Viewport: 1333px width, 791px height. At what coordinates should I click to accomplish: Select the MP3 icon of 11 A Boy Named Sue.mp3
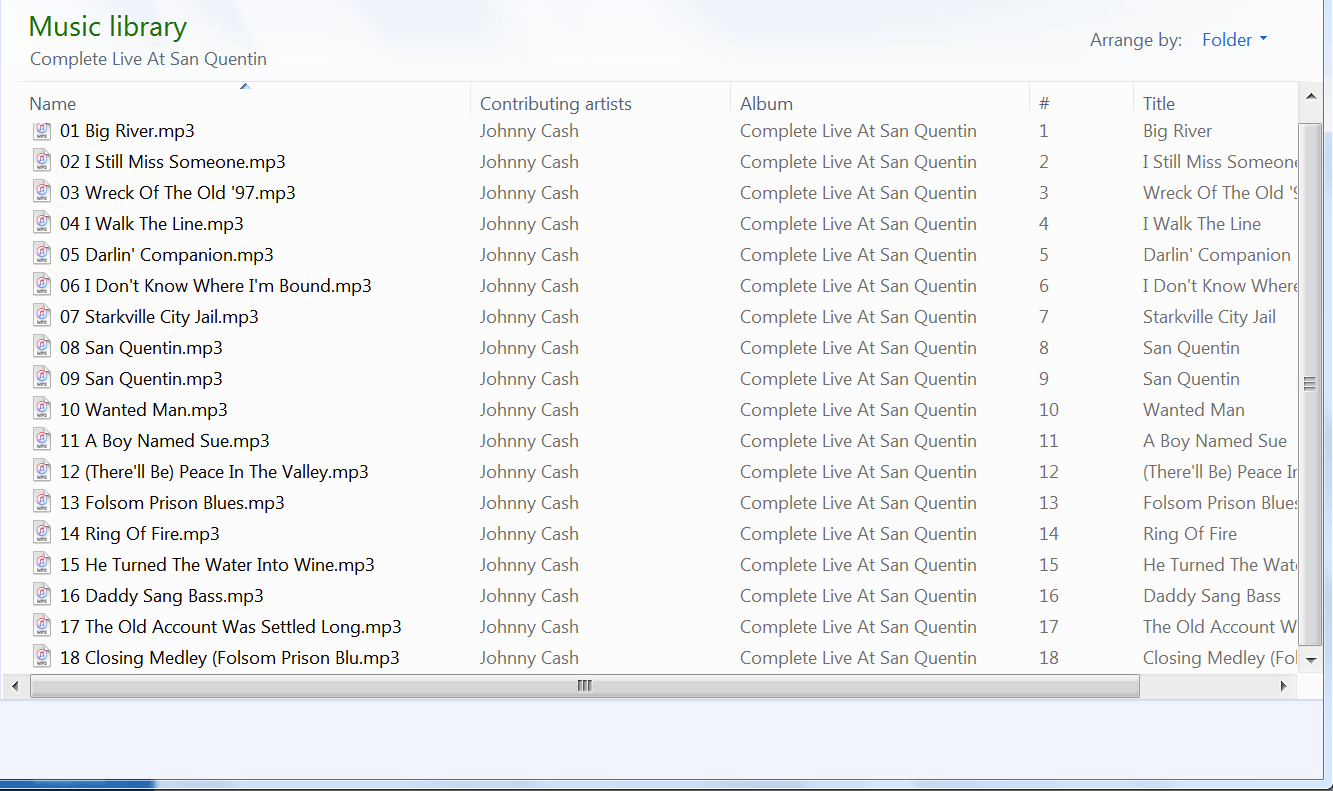[x=42, y=440]
